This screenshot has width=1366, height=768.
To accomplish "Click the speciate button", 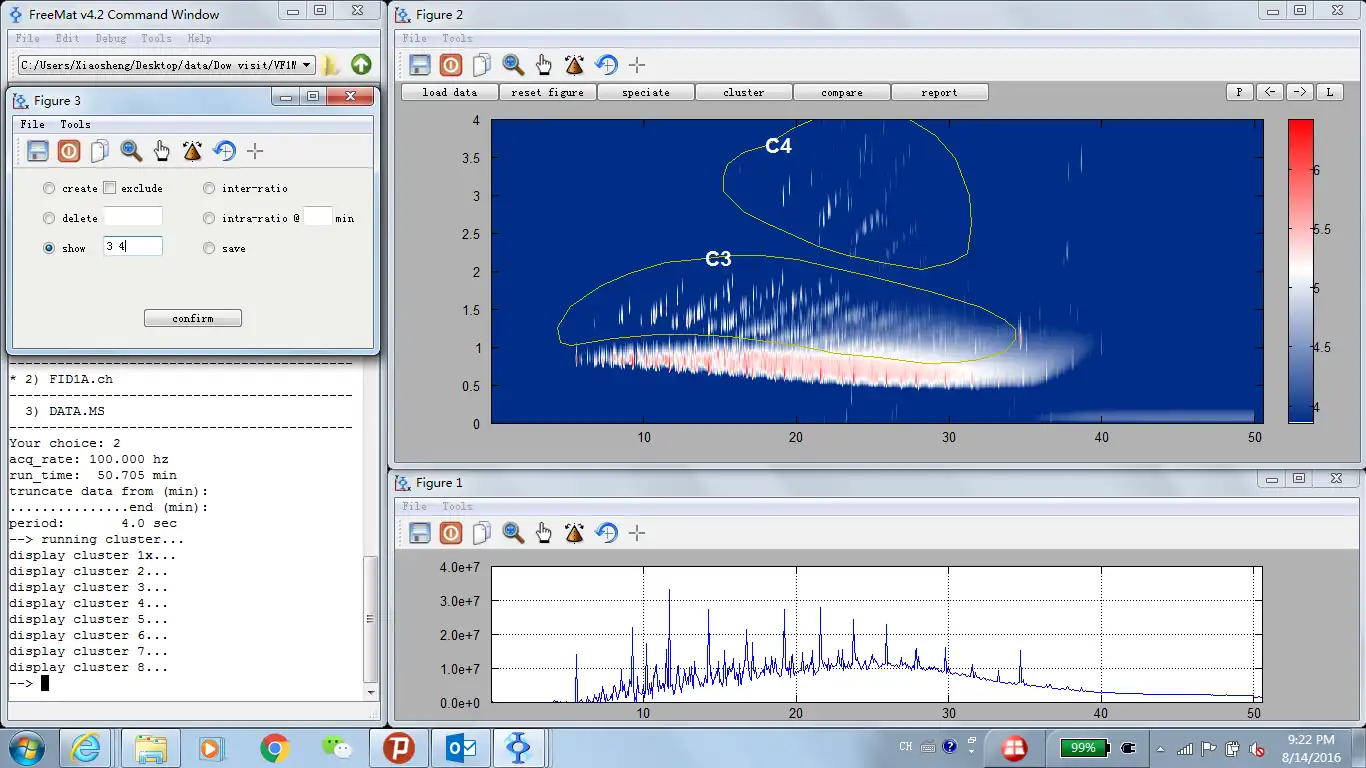I will [646, 92].
